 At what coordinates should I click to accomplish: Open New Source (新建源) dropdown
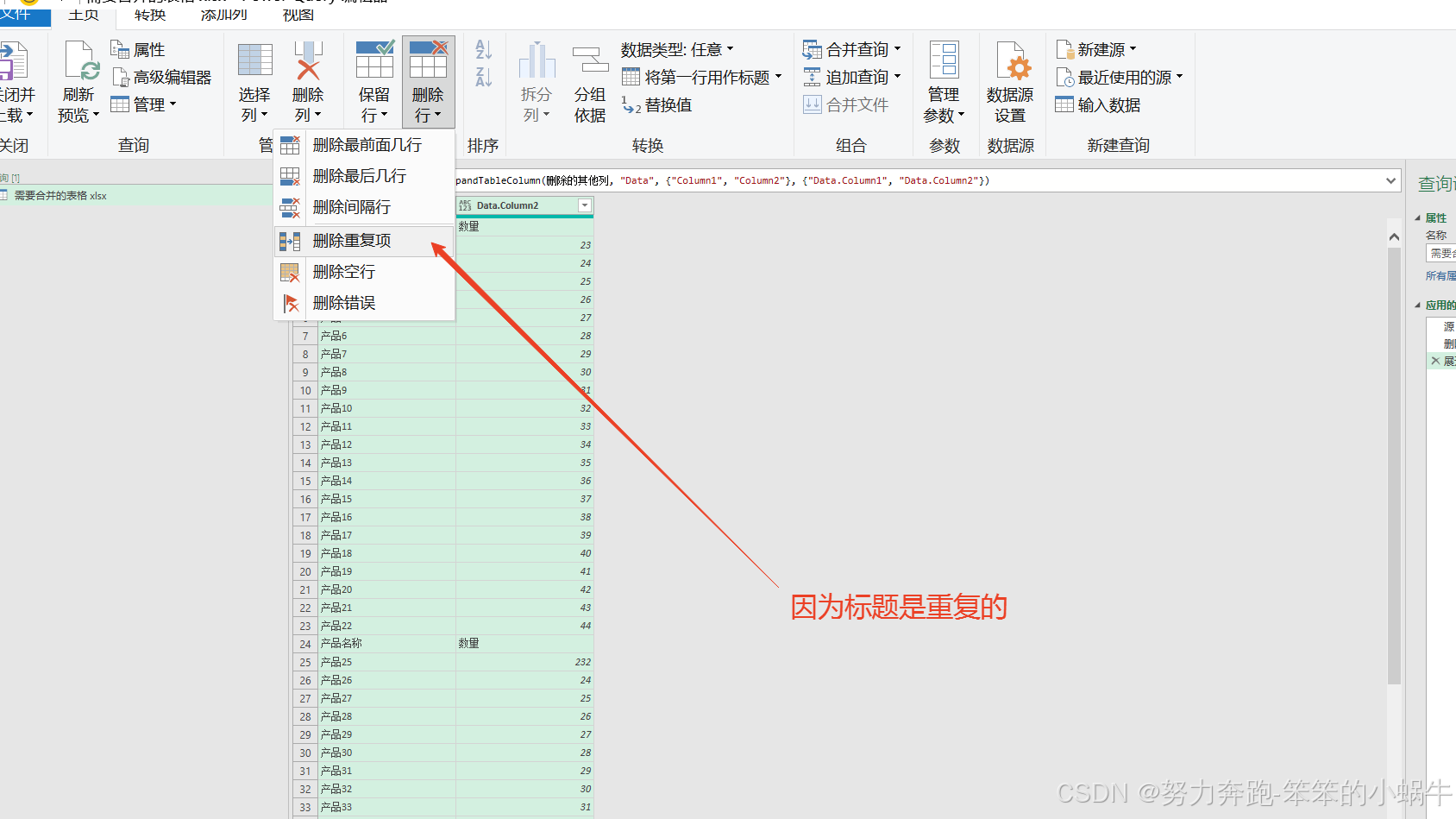click(1096, 50)
